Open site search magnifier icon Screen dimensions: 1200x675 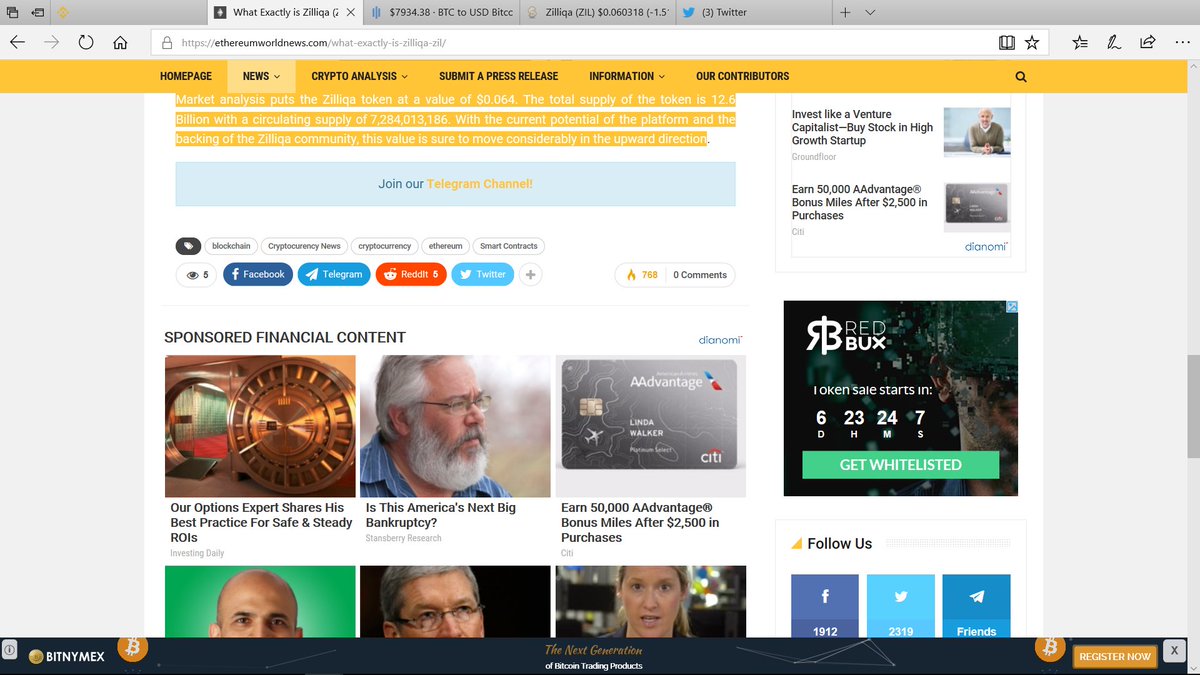(x=1020, y=77)
